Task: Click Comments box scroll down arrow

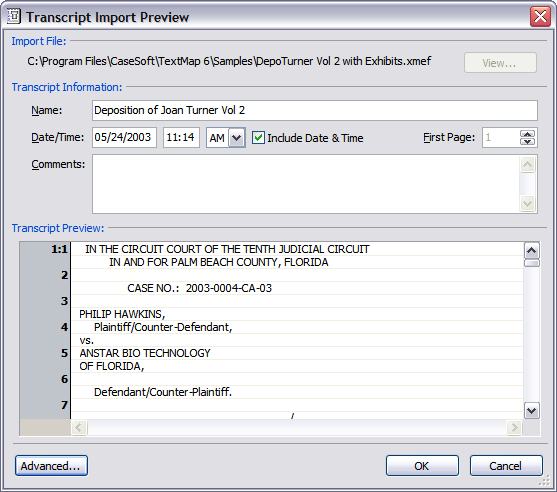Action: [x=528, y=204]
